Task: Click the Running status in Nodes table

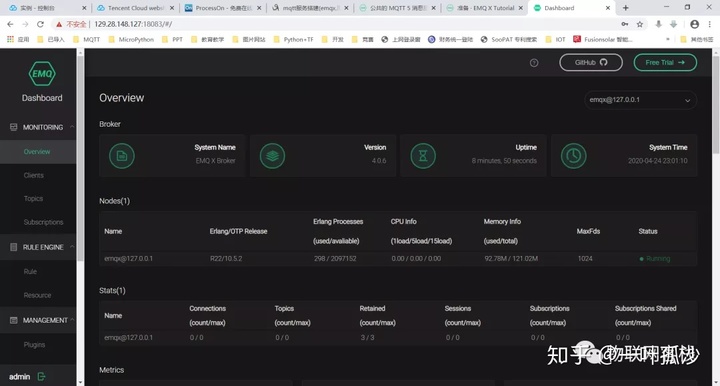Action: 655,259
